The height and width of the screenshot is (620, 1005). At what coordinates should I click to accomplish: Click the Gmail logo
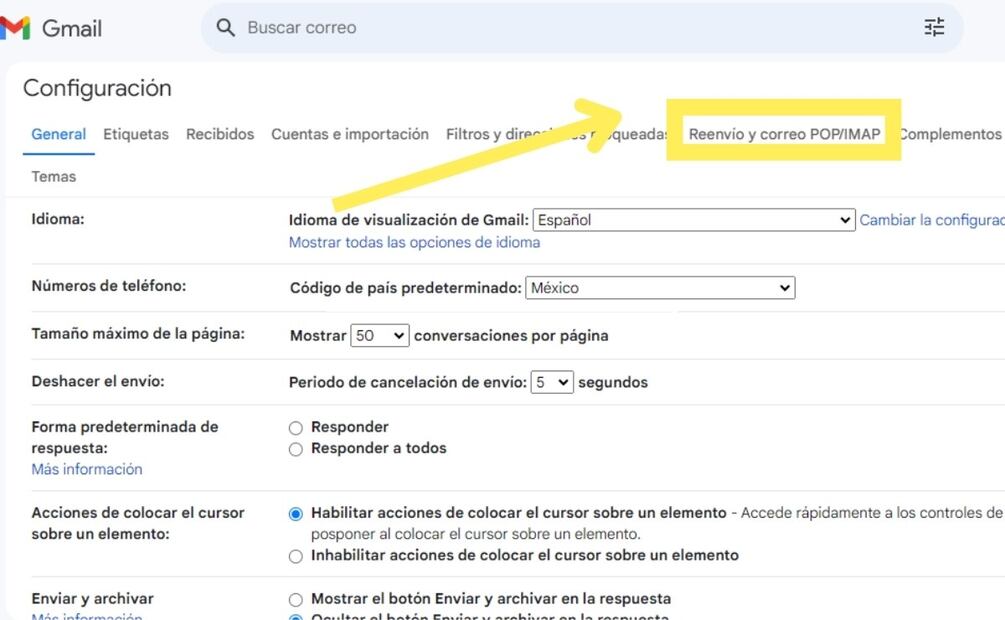52,28
